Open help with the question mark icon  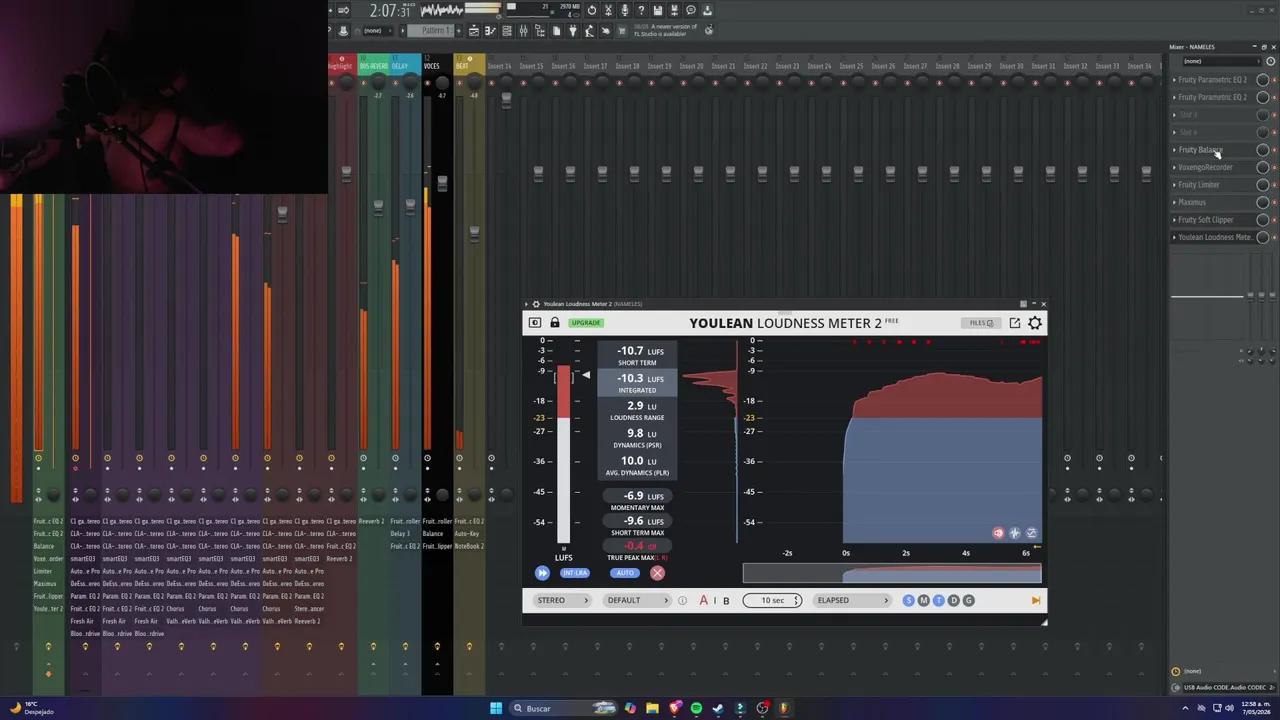click(641, 11)
